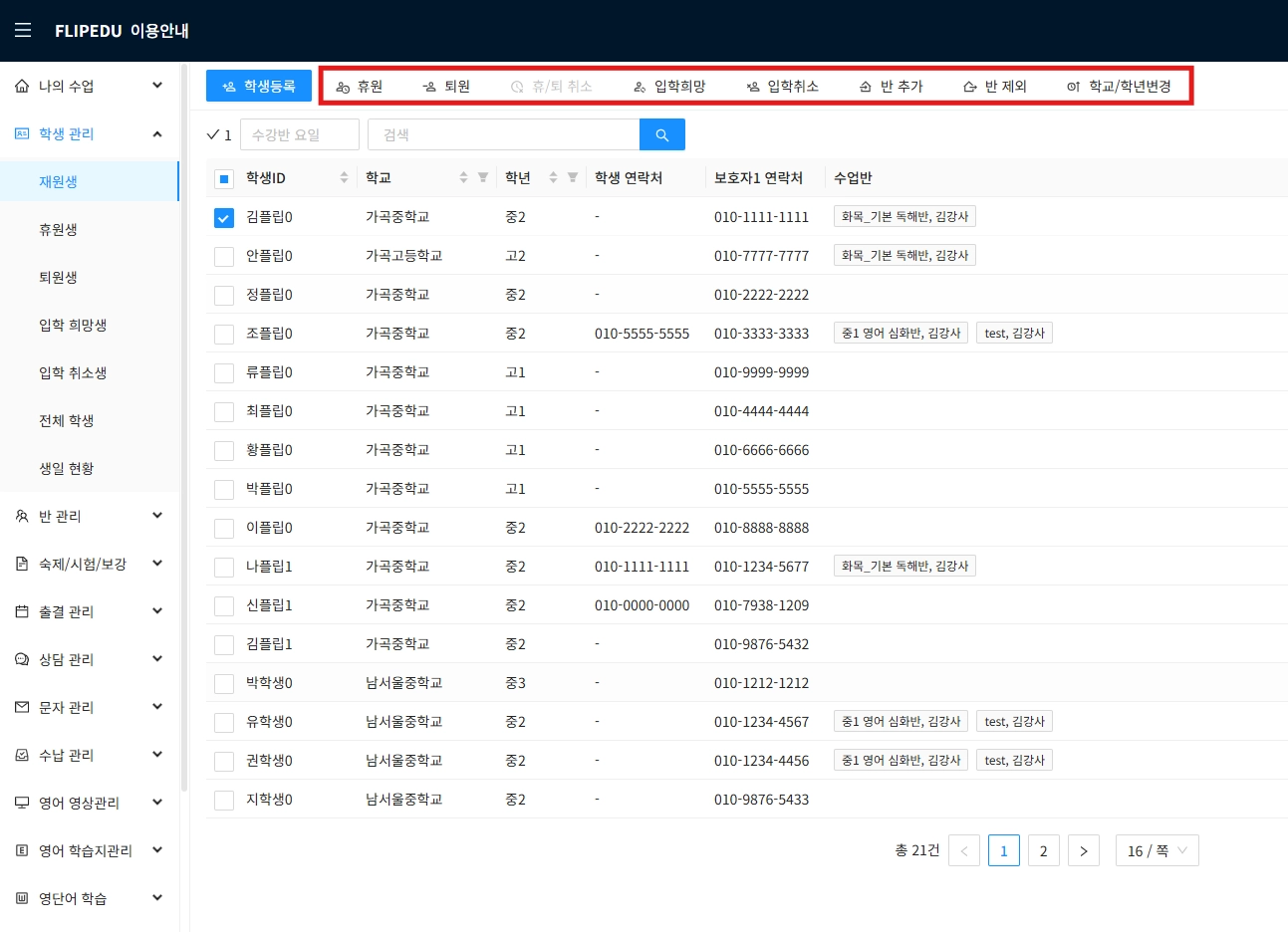Viewport: 1288px width, 932px height.
Task: Click the 나의 수업 house icon
Action: pos(22,87)
